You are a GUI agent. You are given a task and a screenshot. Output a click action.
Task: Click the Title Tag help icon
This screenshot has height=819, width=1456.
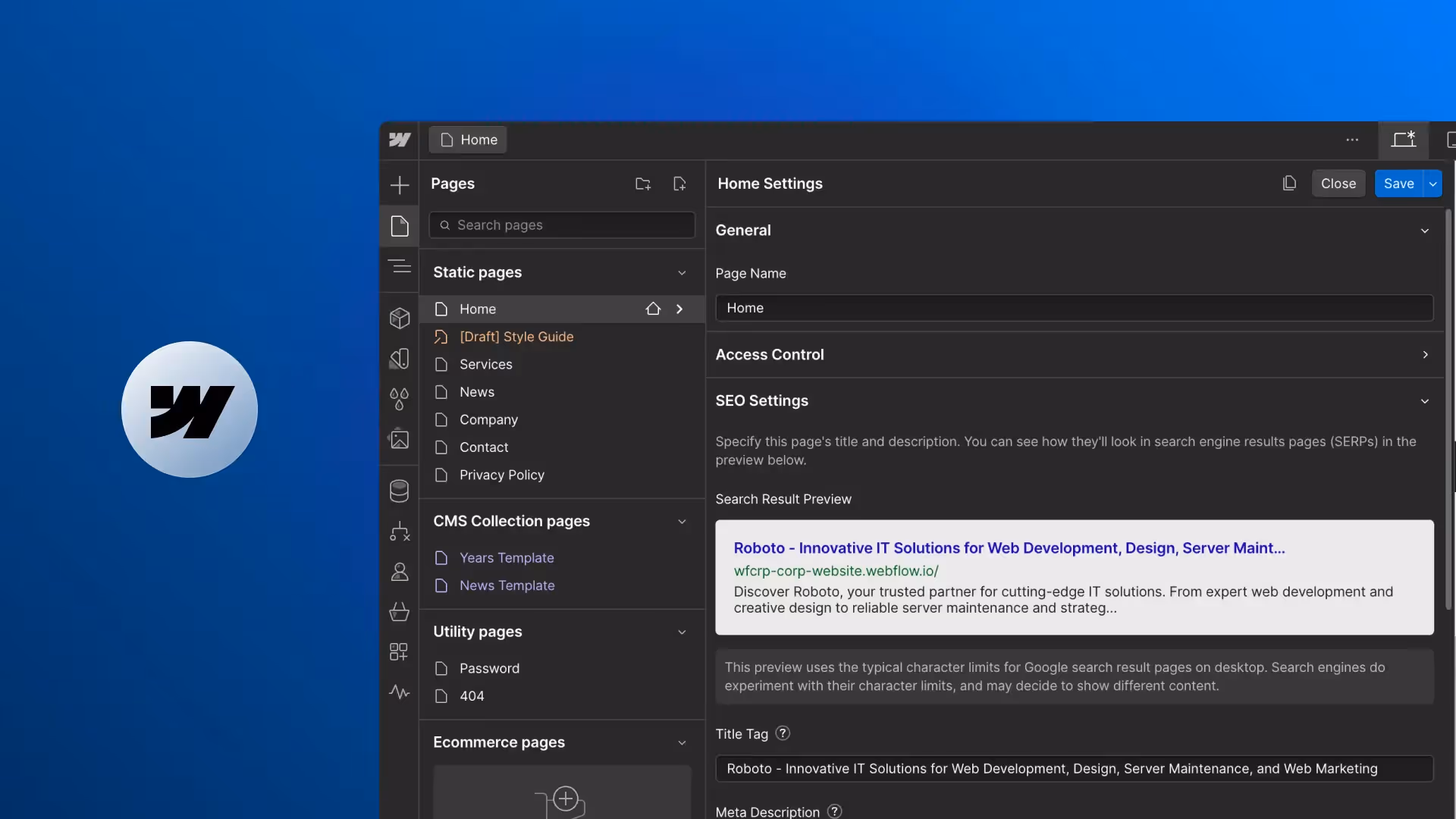tap(783, 733)
